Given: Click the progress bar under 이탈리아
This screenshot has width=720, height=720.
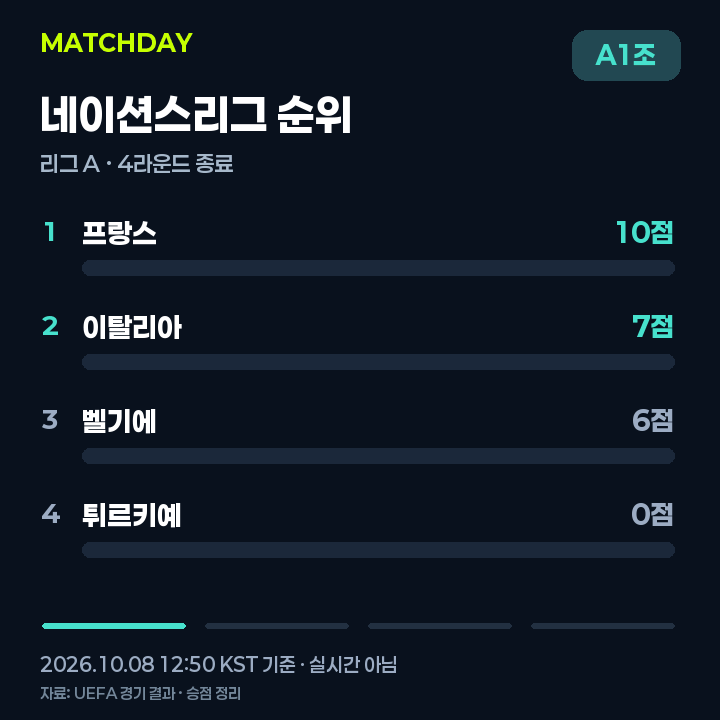Looking at the screenshot, I should point(378,362).
